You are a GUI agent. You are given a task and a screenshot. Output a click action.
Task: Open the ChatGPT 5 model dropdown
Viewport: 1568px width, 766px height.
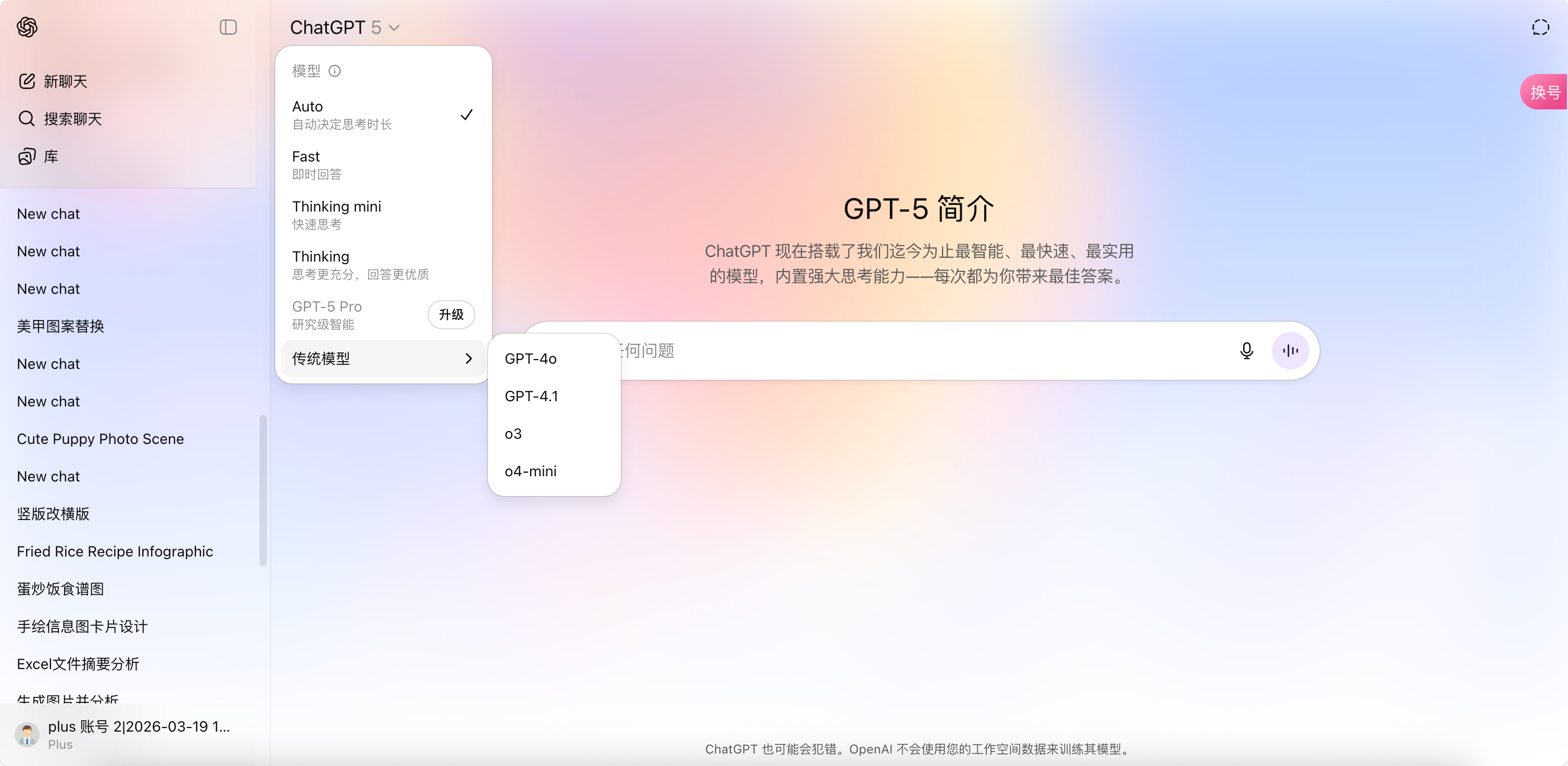pyautogui.click(x=345, y=28)
